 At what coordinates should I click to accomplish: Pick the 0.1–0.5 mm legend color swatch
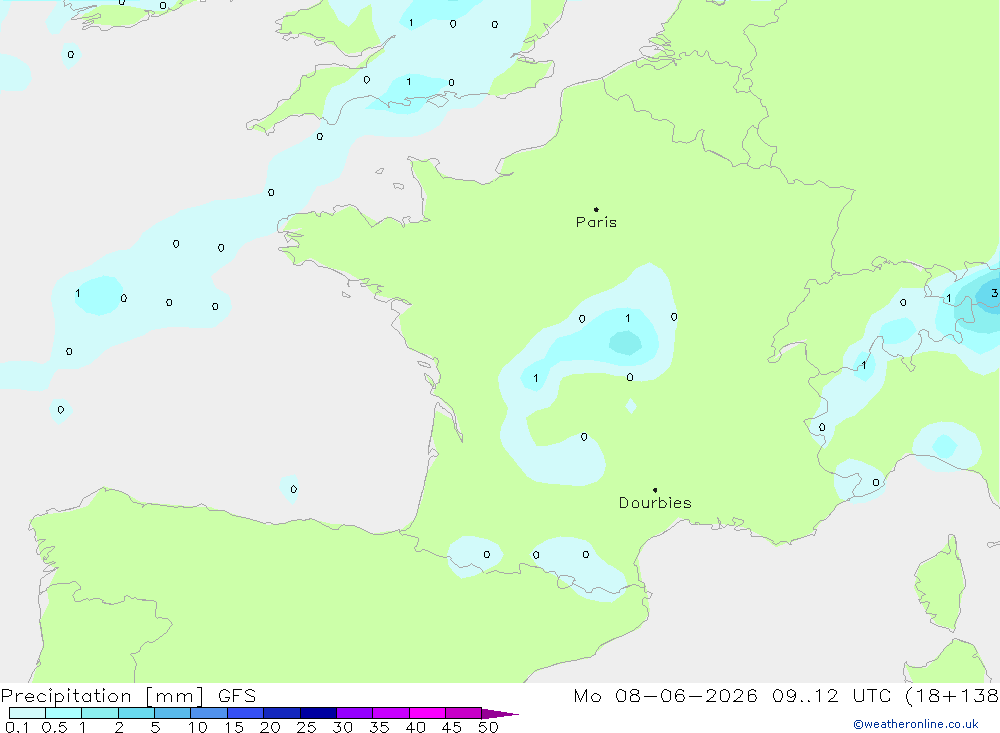click(x=27, y=713)
